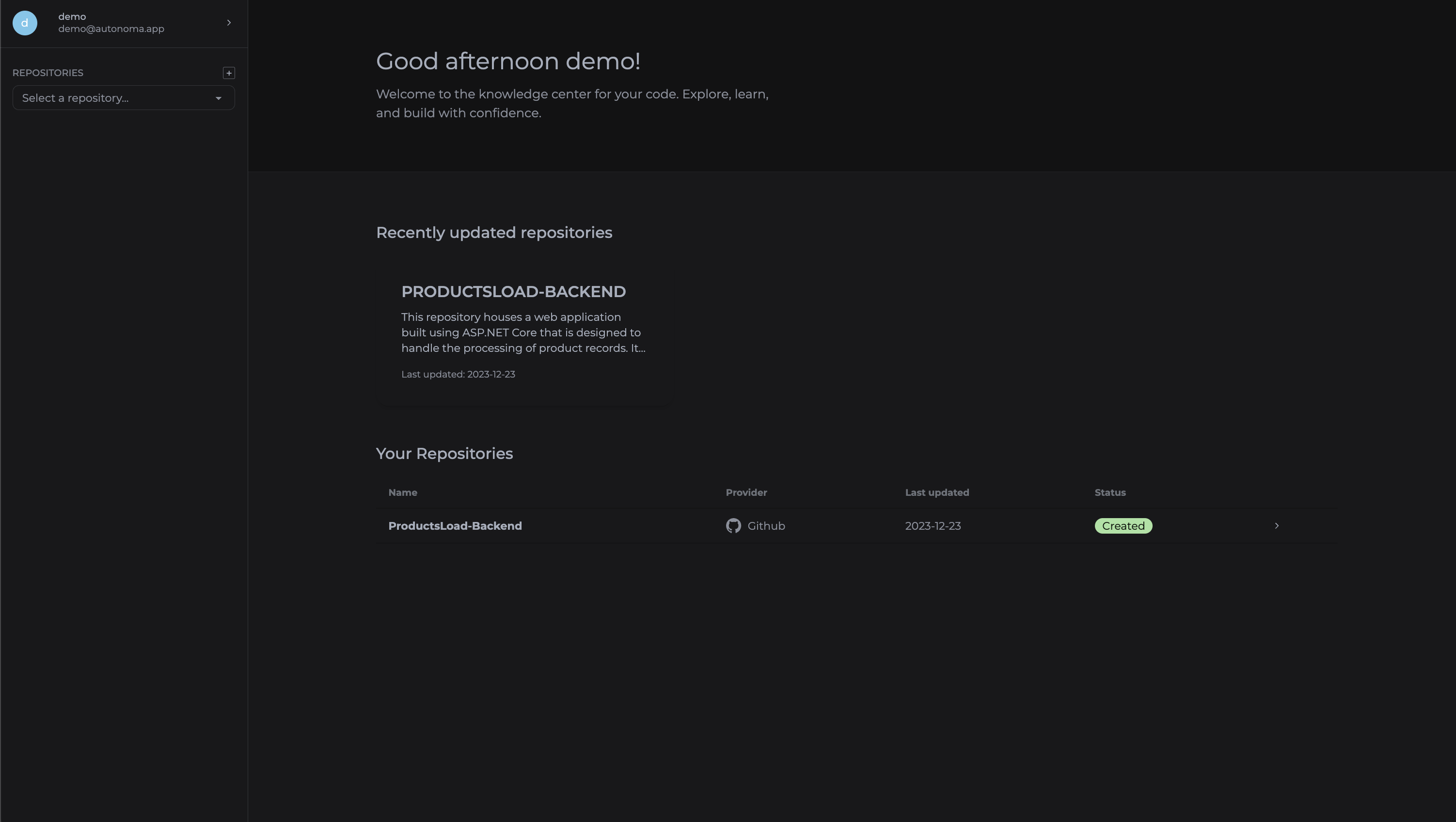The image size is (1456, 822).
Task: Click the card's Last updated: 2023-12-23 text
Action: (458, 374)
